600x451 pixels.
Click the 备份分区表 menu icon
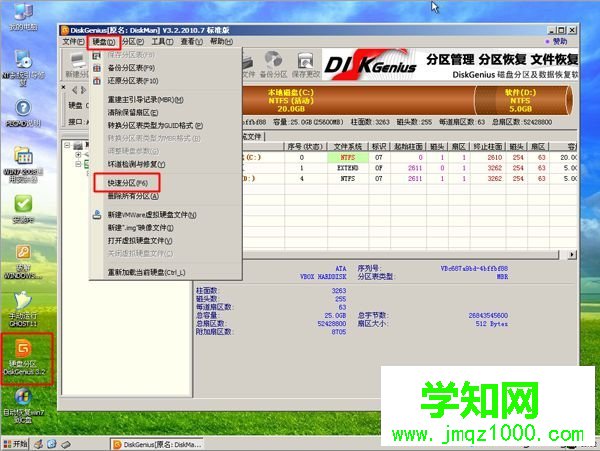point(97,68)
